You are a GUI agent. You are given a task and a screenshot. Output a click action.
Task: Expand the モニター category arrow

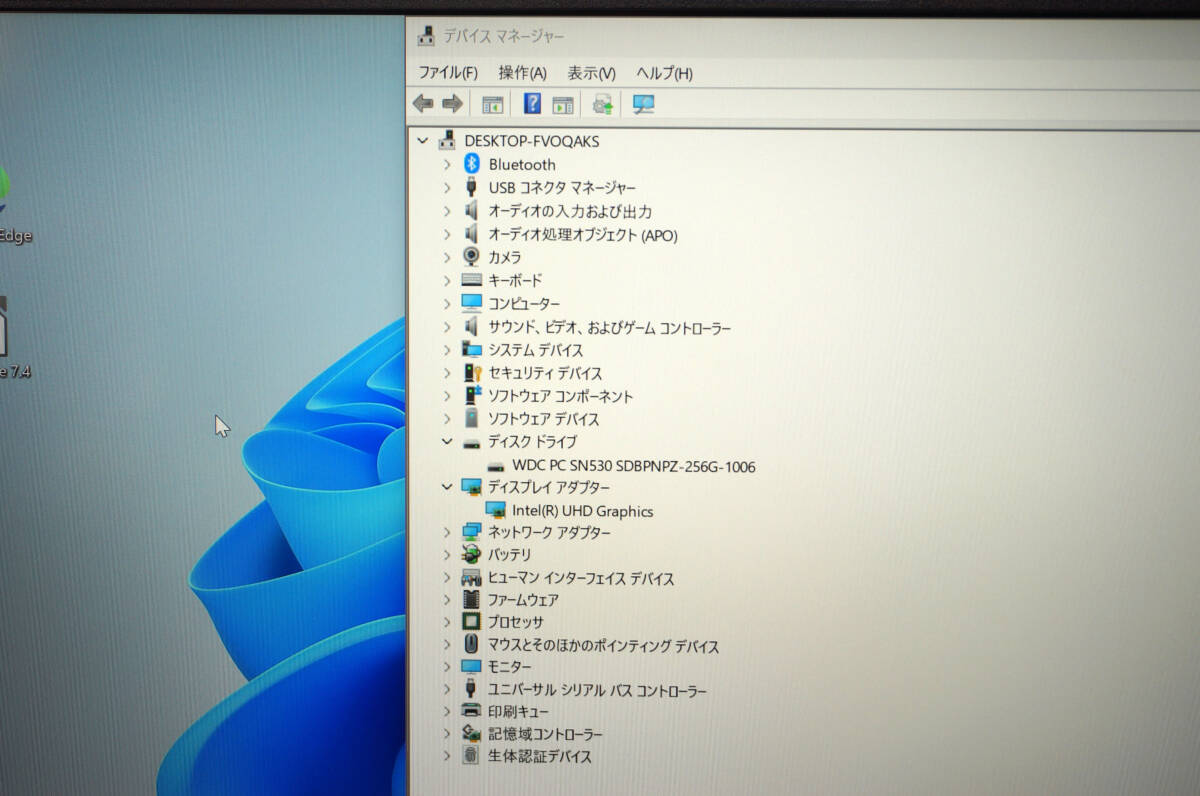(x=447, y=666)
